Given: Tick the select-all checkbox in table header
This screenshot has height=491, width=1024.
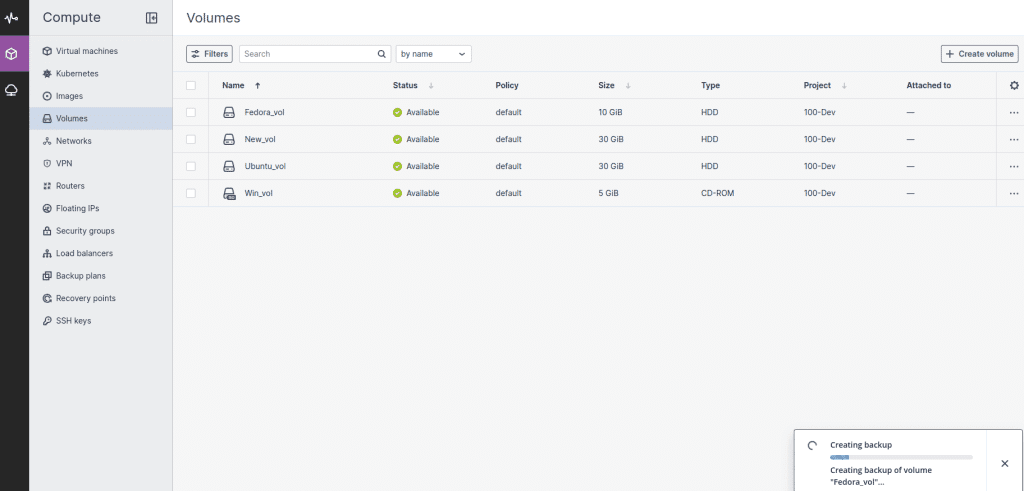Looking at the screenshot, I should click(191, 86).
